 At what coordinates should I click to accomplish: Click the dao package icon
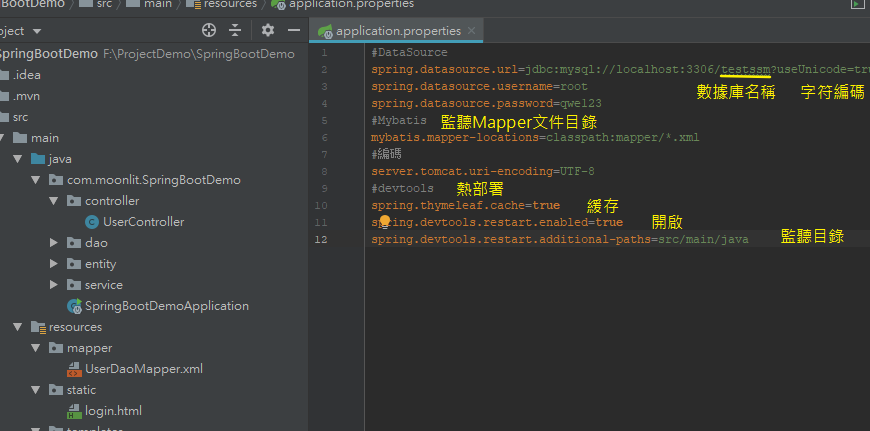pos(74,243)
